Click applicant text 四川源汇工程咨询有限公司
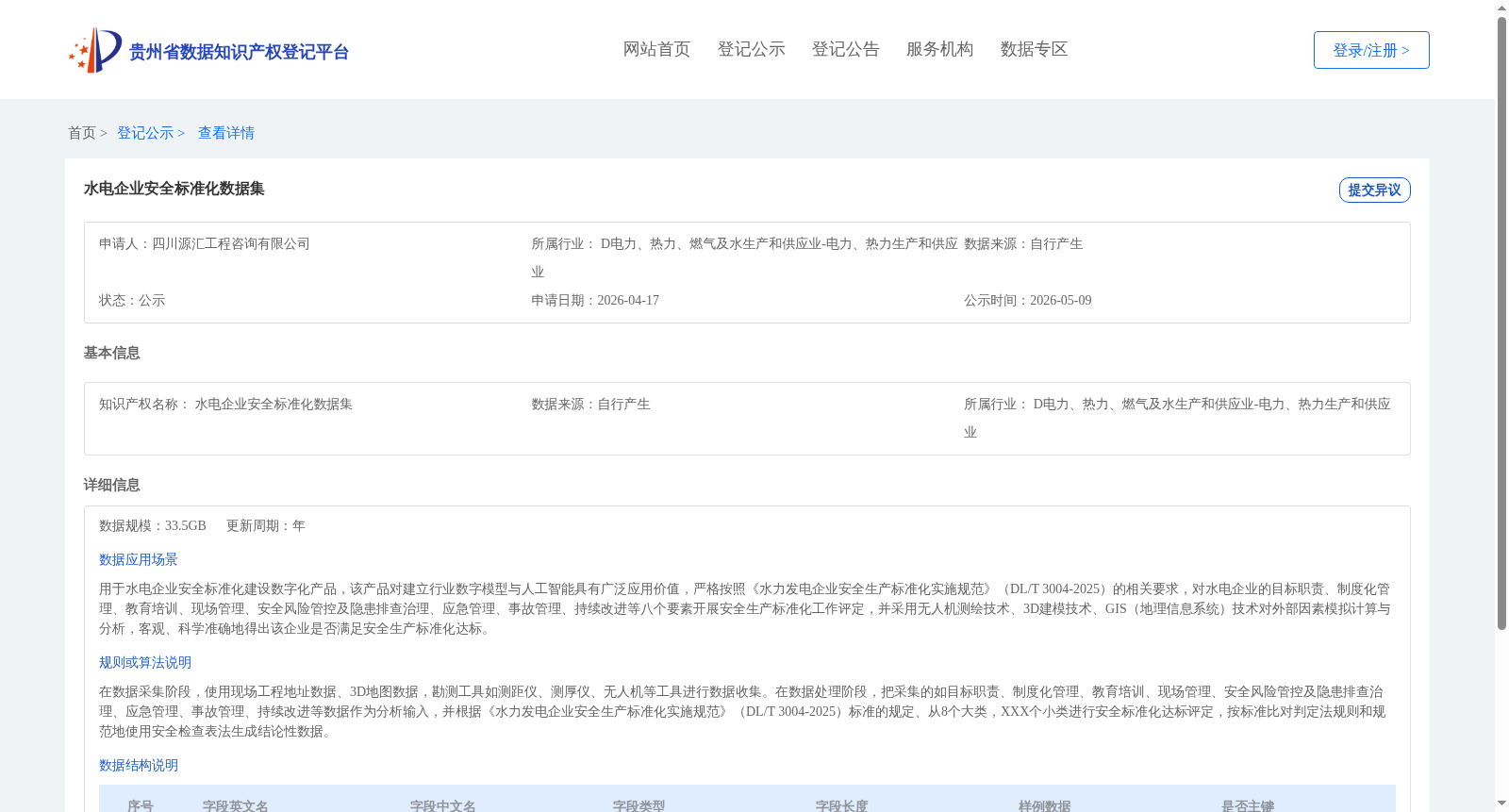The image size is (1509, 812). click(x=231, y=243)
